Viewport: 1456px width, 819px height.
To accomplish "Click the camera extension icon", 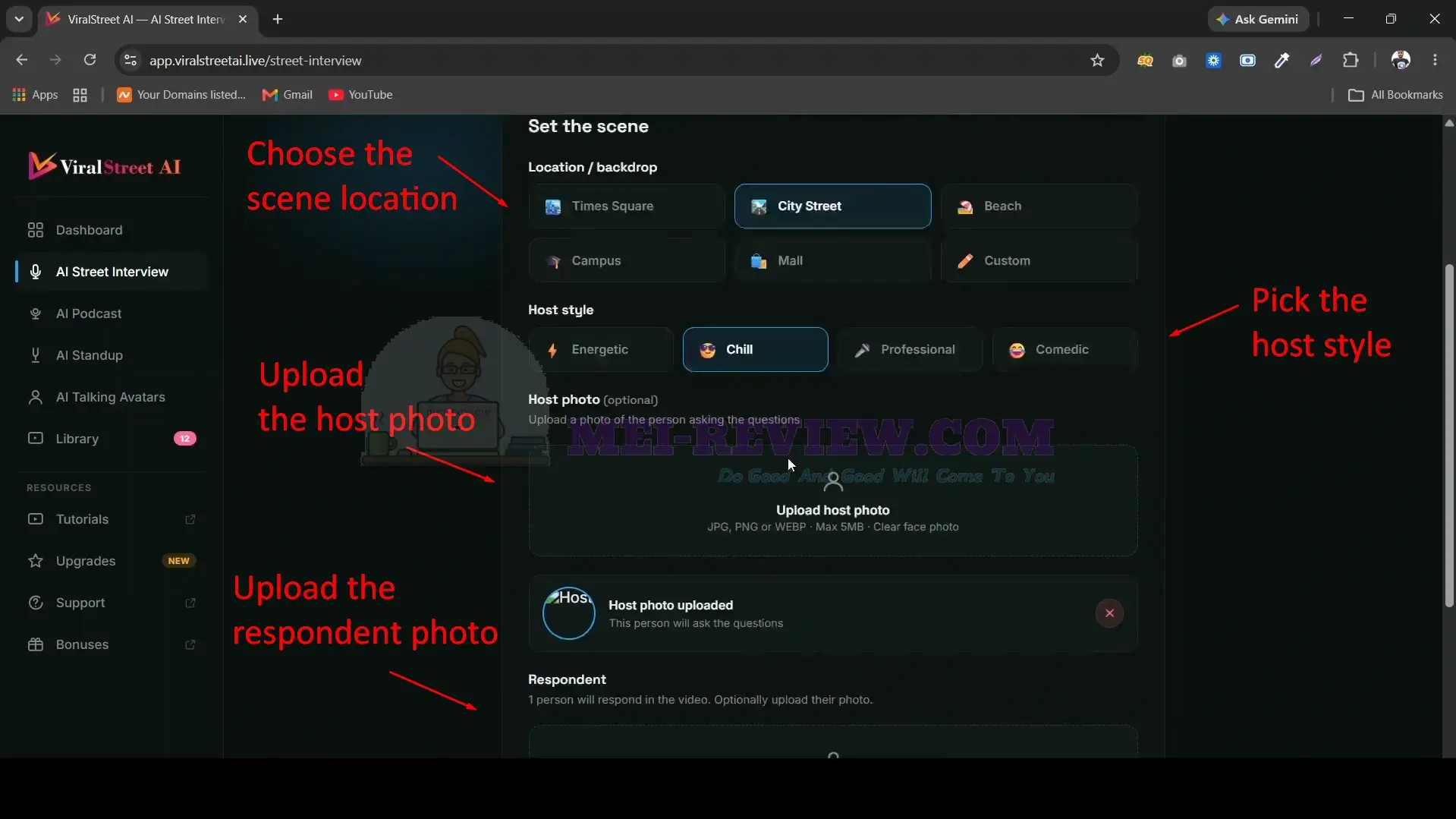I will [1179, 60].
